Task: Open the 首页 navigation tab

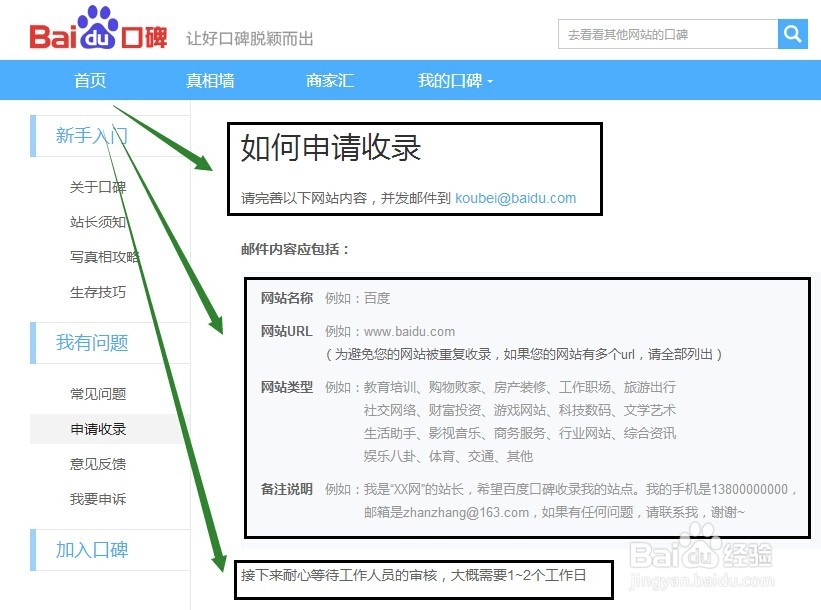Action: pos(90,80)
